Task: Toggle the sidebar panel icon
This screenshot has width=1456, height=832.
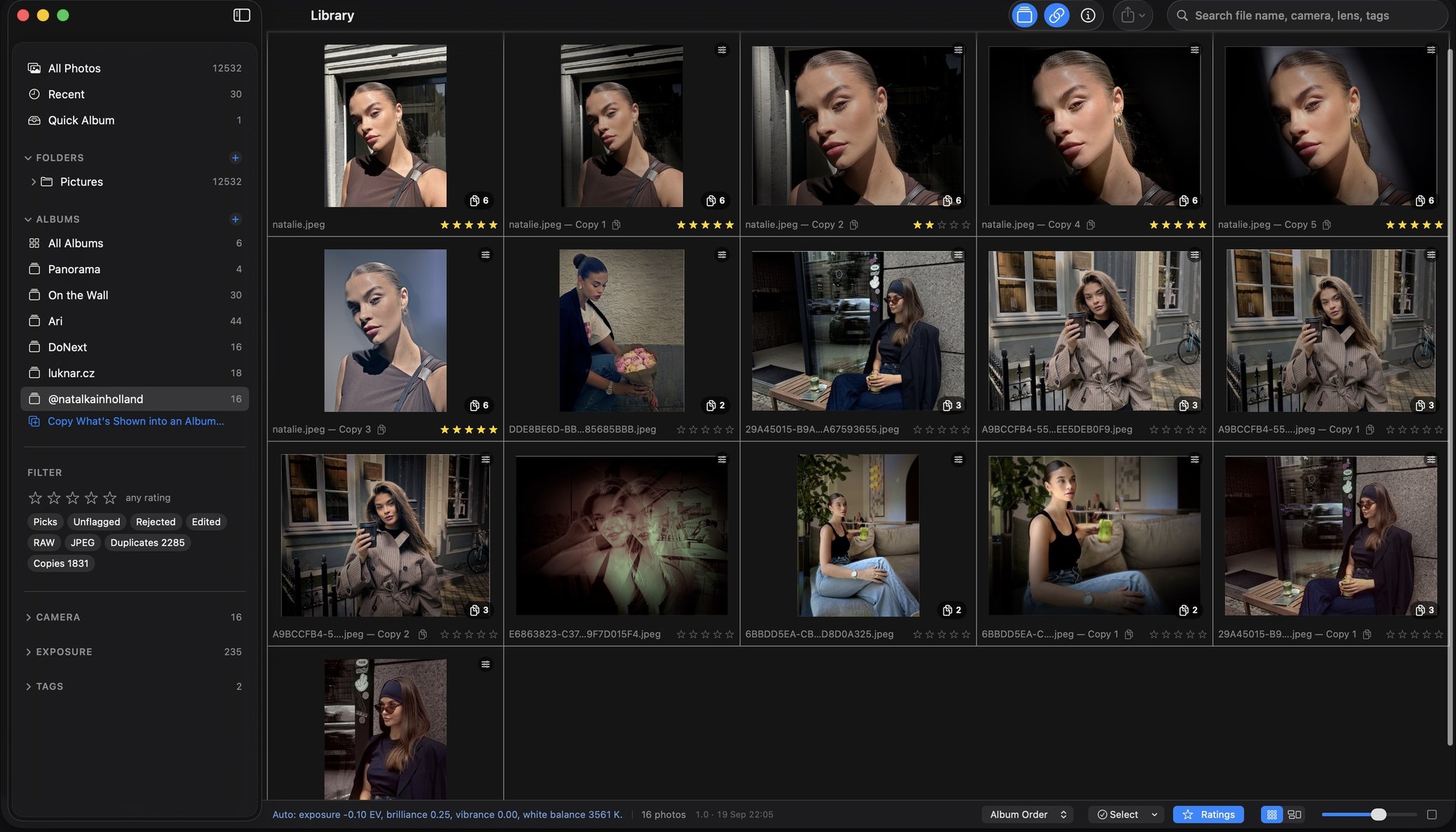Action: click(x=241, y=15)
